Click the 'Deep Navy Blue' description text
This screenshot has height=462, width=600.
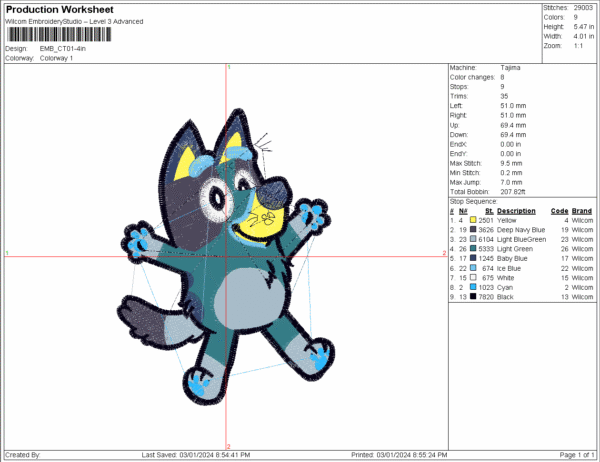[521, 230]
